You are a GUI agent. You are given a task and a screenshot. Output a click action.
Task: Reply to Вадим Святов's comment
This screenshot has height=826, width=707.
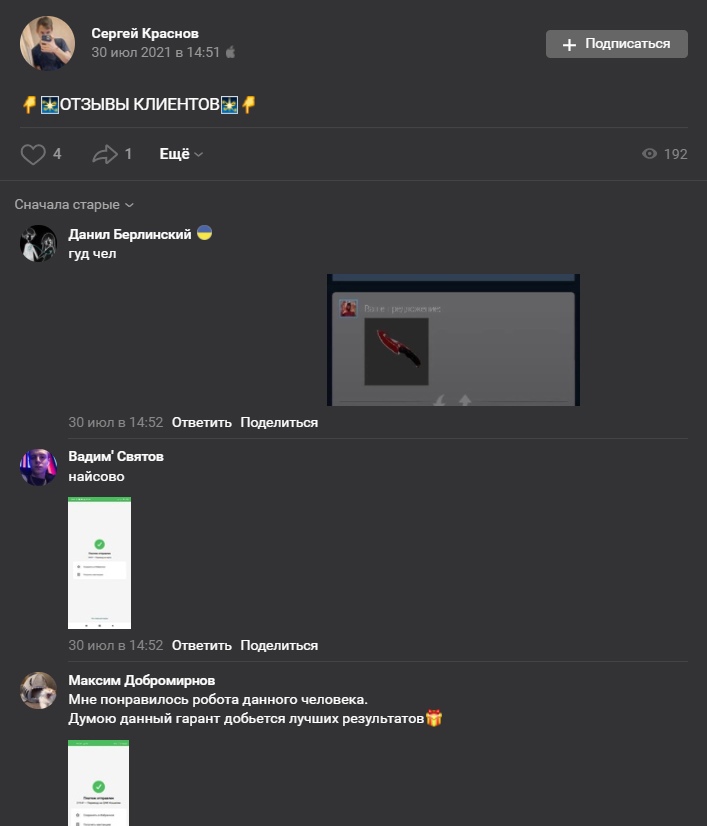tap(201, 645)
